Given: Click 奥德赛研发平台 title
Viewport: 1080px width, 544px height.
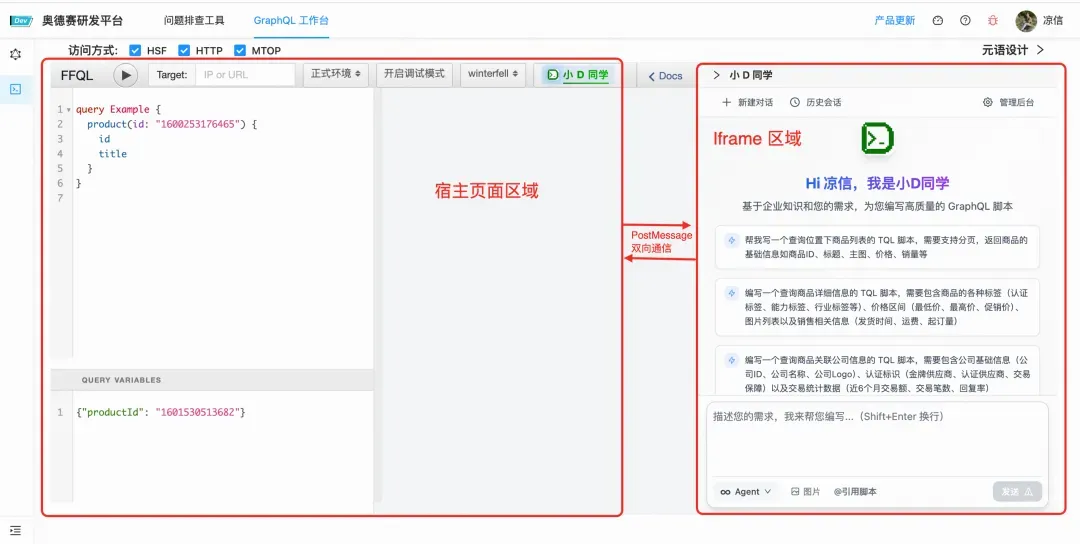Looking at the screenshot, I should 83,21.
